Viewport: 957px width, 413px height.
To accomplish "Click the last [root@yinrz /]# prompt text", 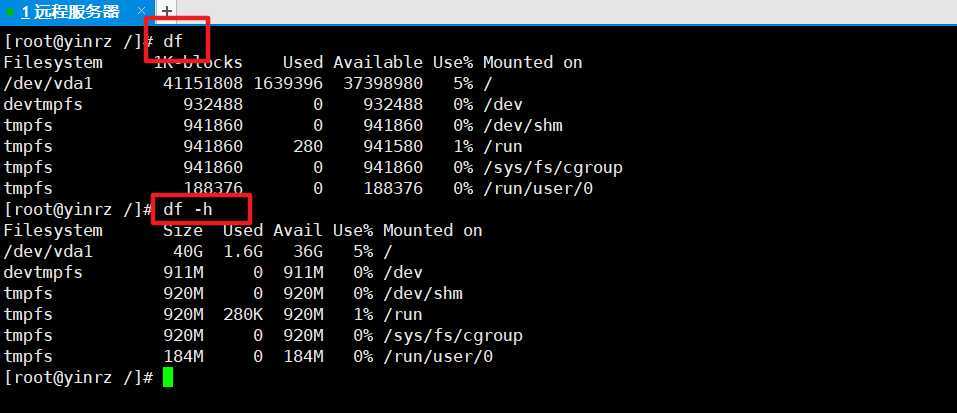I will [78, 378].
